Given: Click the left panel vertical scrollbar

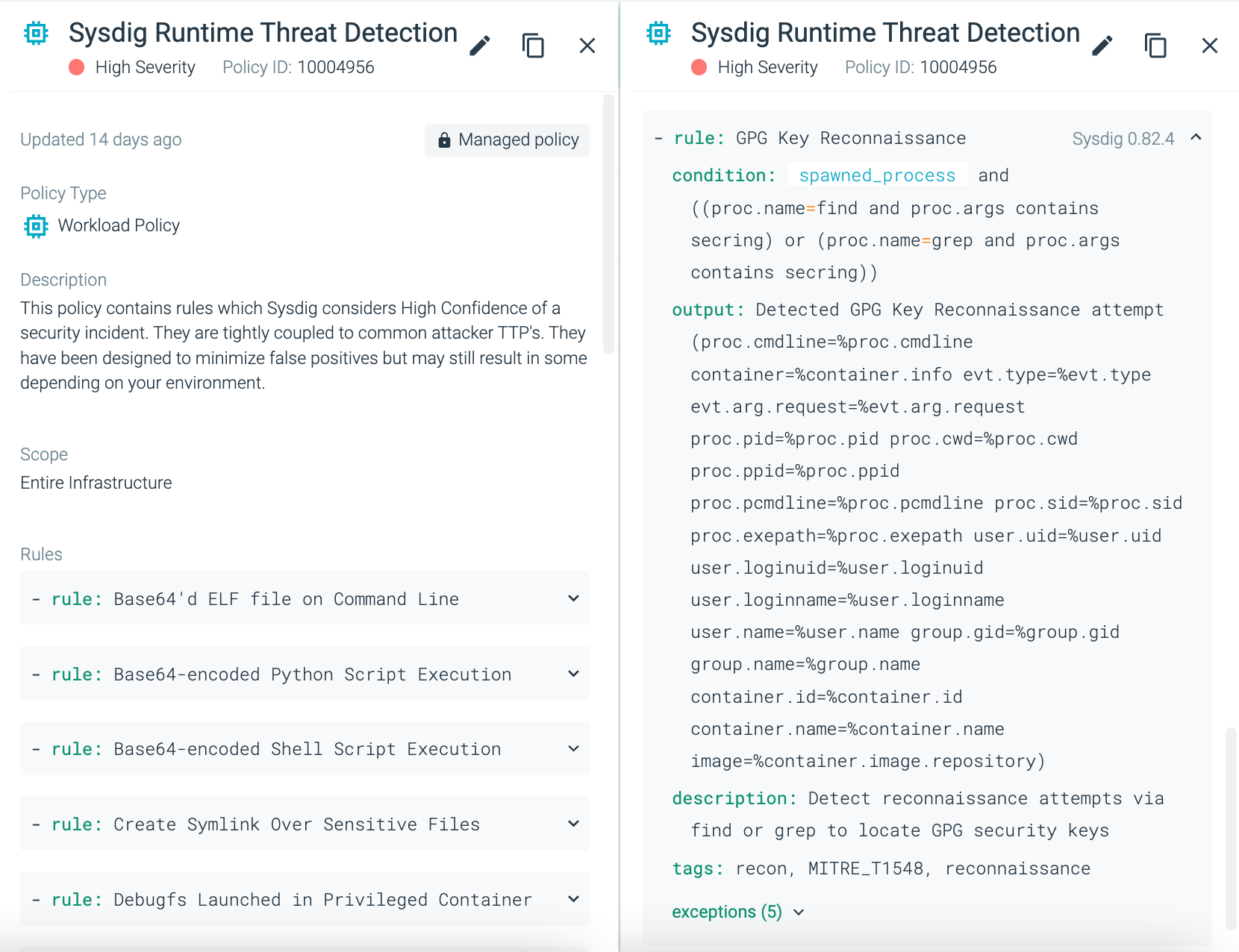Looking at the screenshot, I should [x=608, y=224].
